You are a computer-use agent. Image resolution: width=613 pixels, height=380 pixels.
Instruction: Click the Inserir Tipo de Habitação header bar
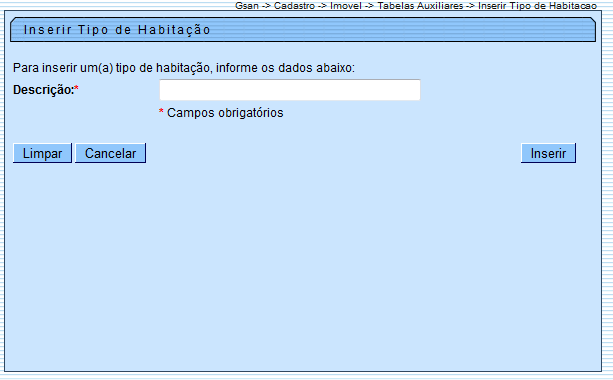point(303,30)
